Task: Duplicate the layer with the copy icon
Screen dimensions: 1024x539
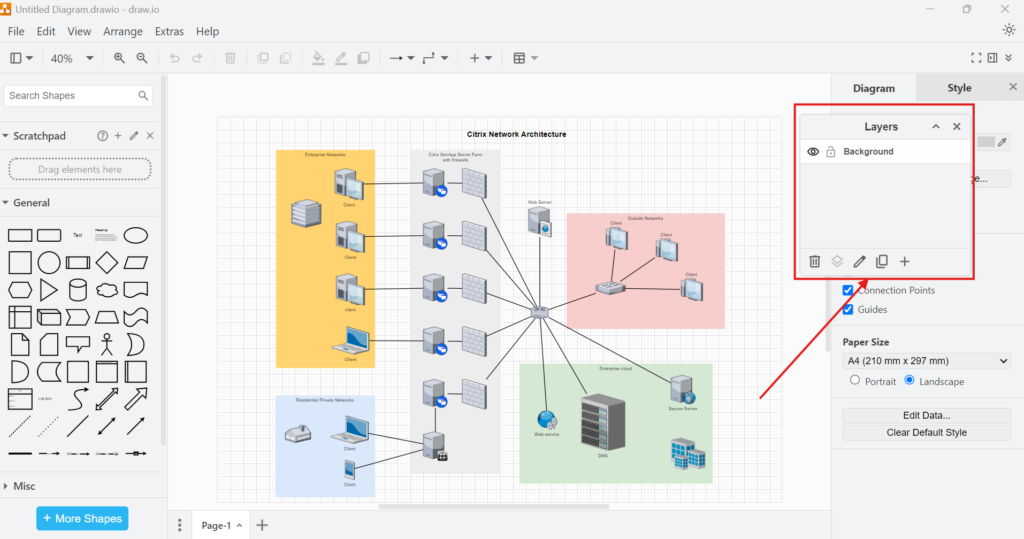Action: [x=882, y=262]
